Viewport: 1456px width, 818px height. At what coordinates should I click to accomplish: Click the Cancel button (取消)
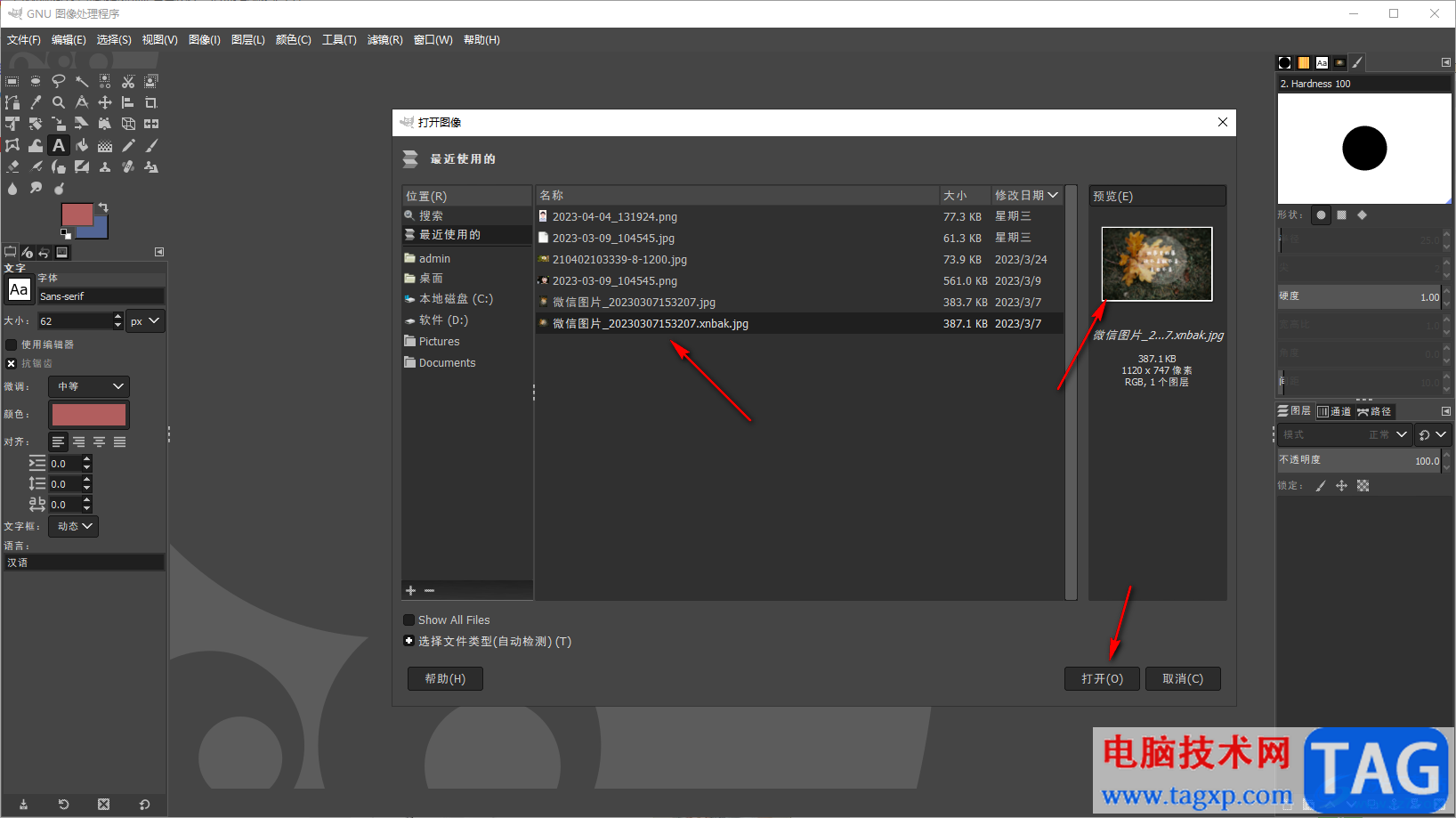click(1183, 678)
